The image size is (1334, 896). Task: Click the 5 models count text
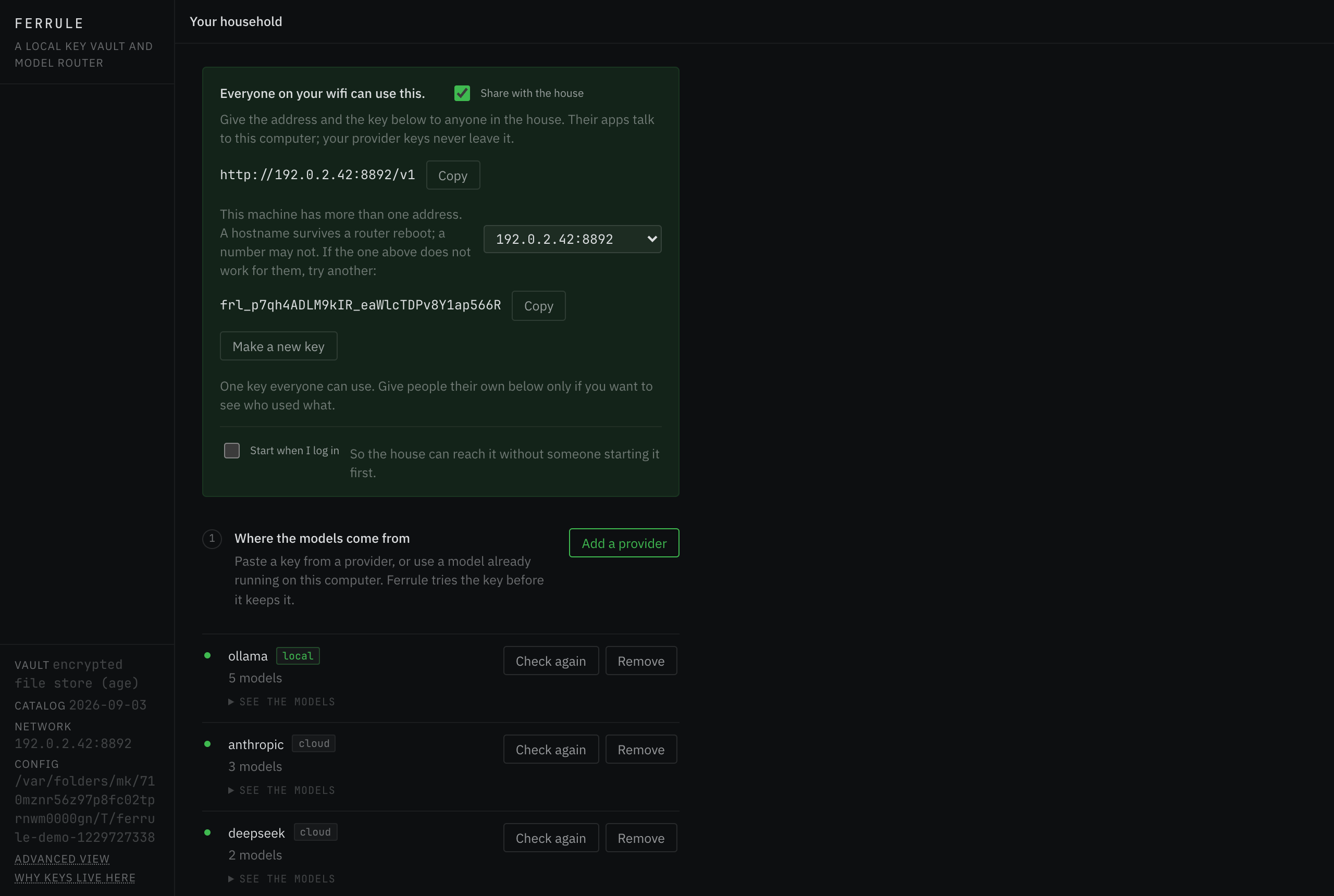point(255,678)
